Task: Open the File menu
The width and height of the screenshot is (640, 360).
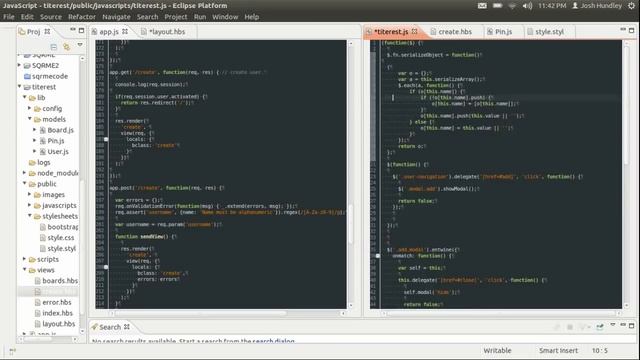Action: click(x=9, y=17)
